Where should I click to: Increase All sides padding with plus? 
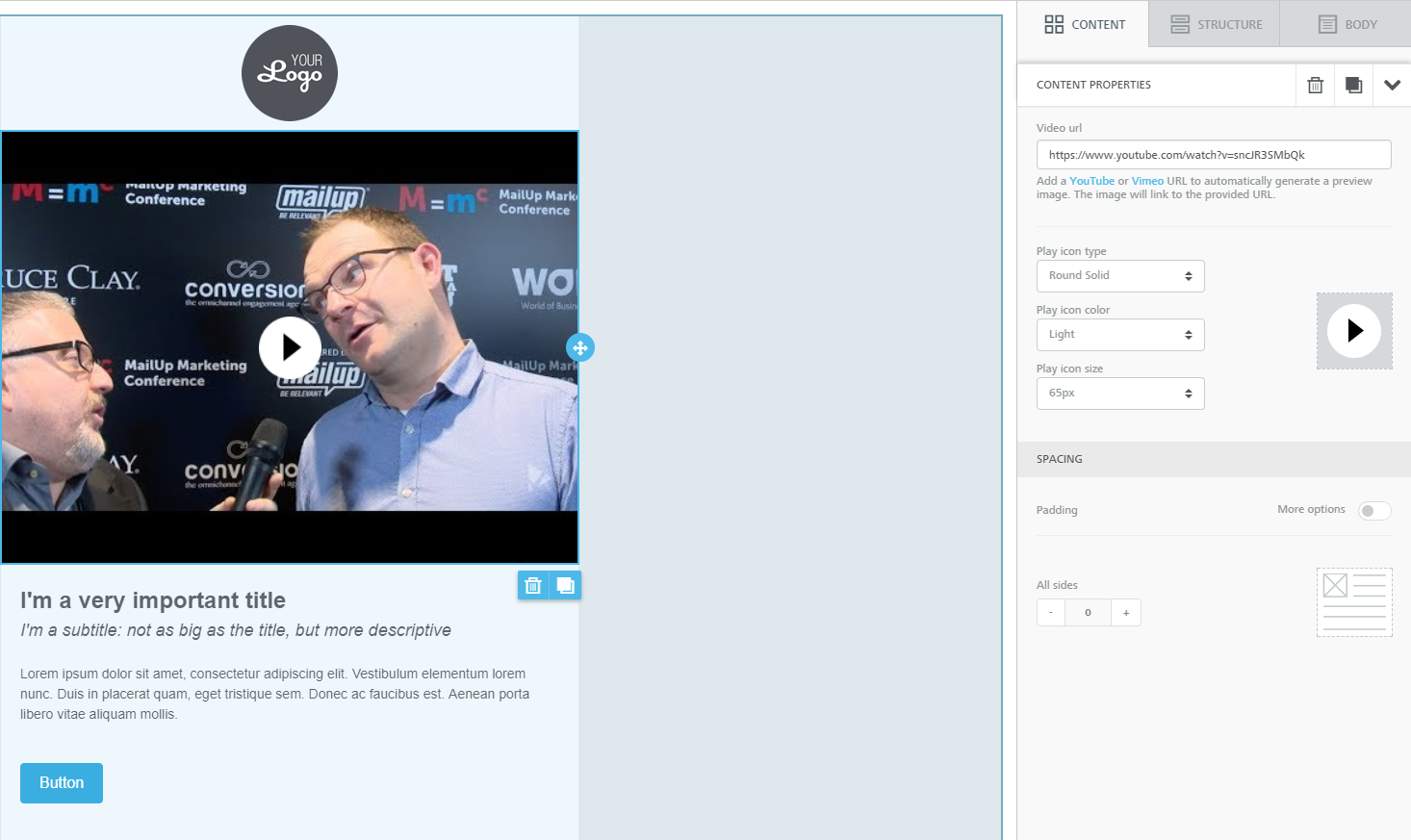tap(1126, 613)
